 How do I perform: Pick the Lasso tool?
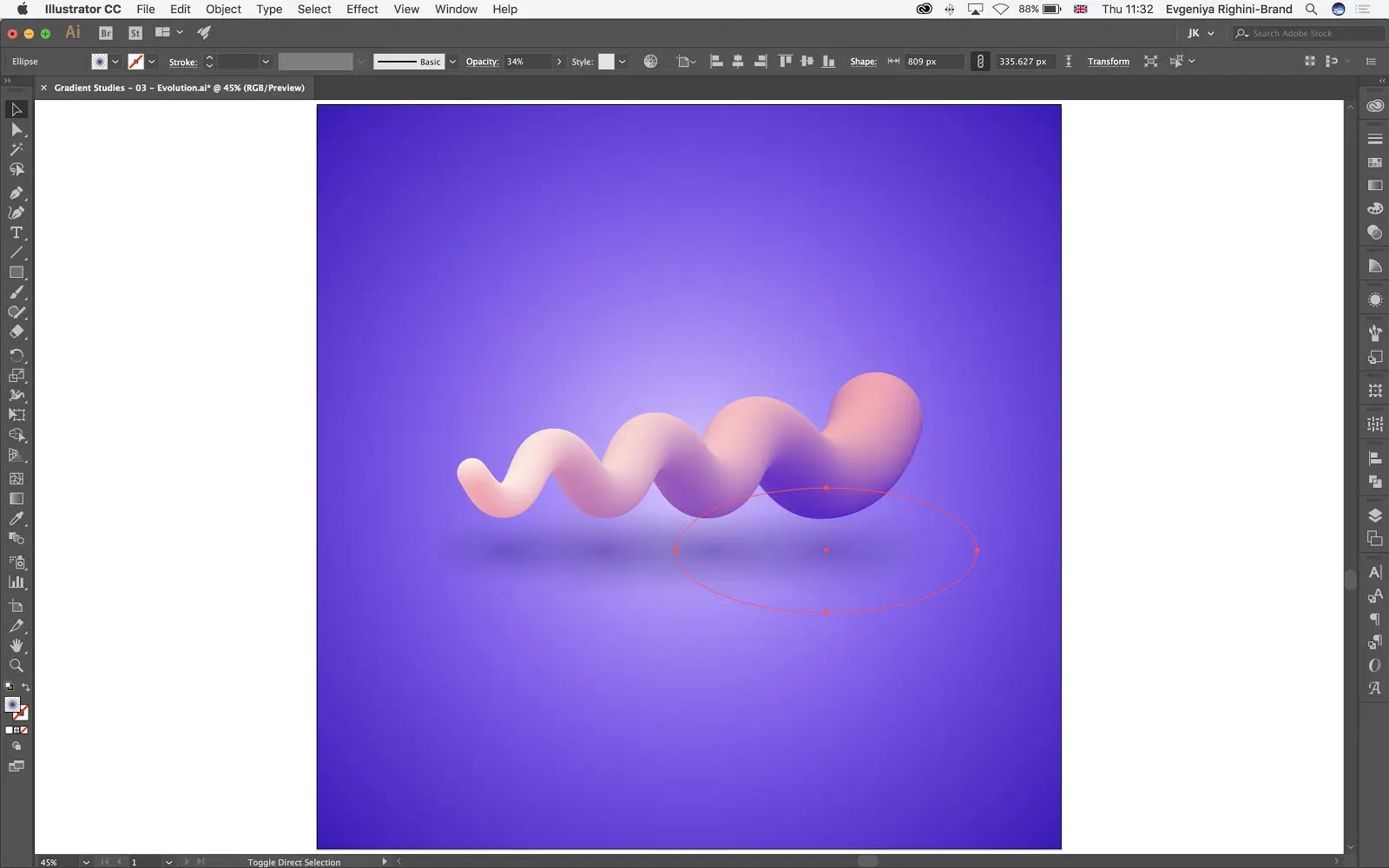(x=16, y=169)
